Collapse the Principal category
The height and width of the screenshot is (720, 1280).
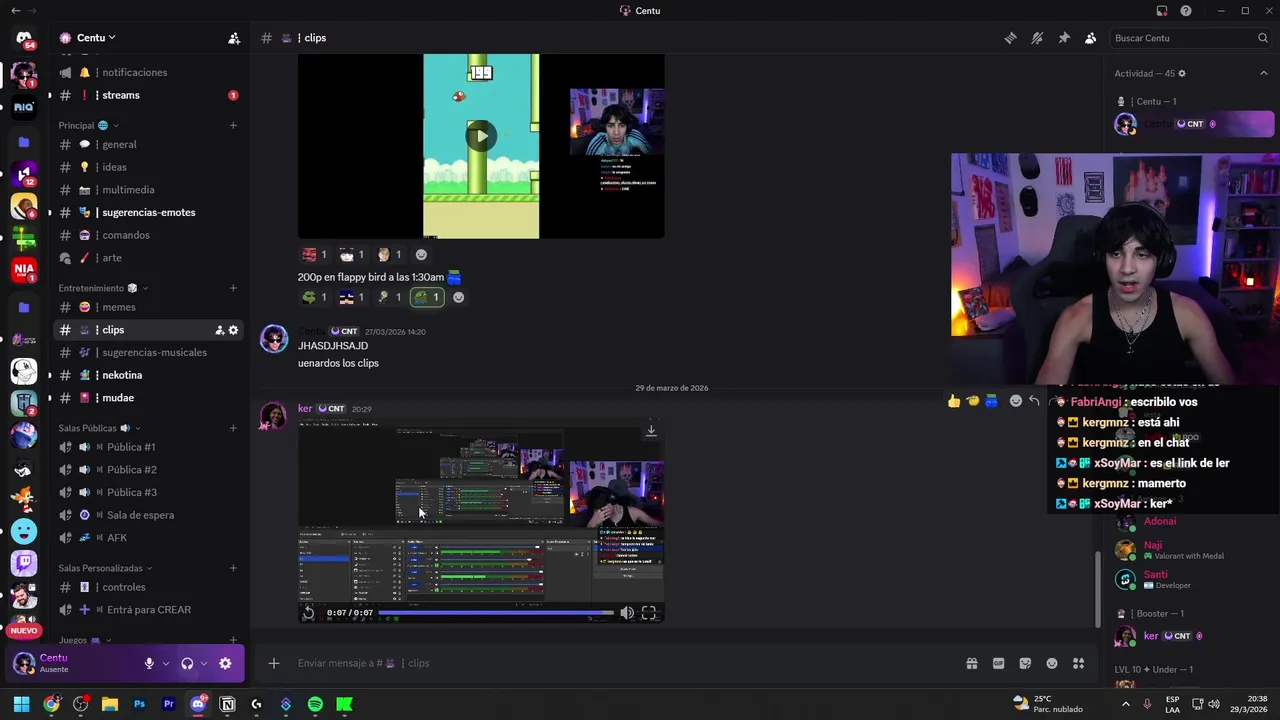click(88, 125)
